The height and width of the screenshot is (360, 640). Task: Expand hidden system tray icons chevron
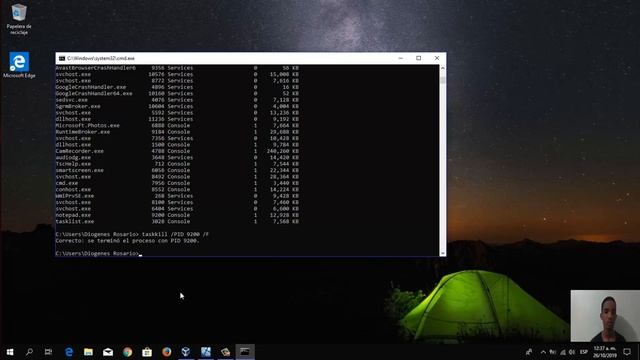[543, 352]
